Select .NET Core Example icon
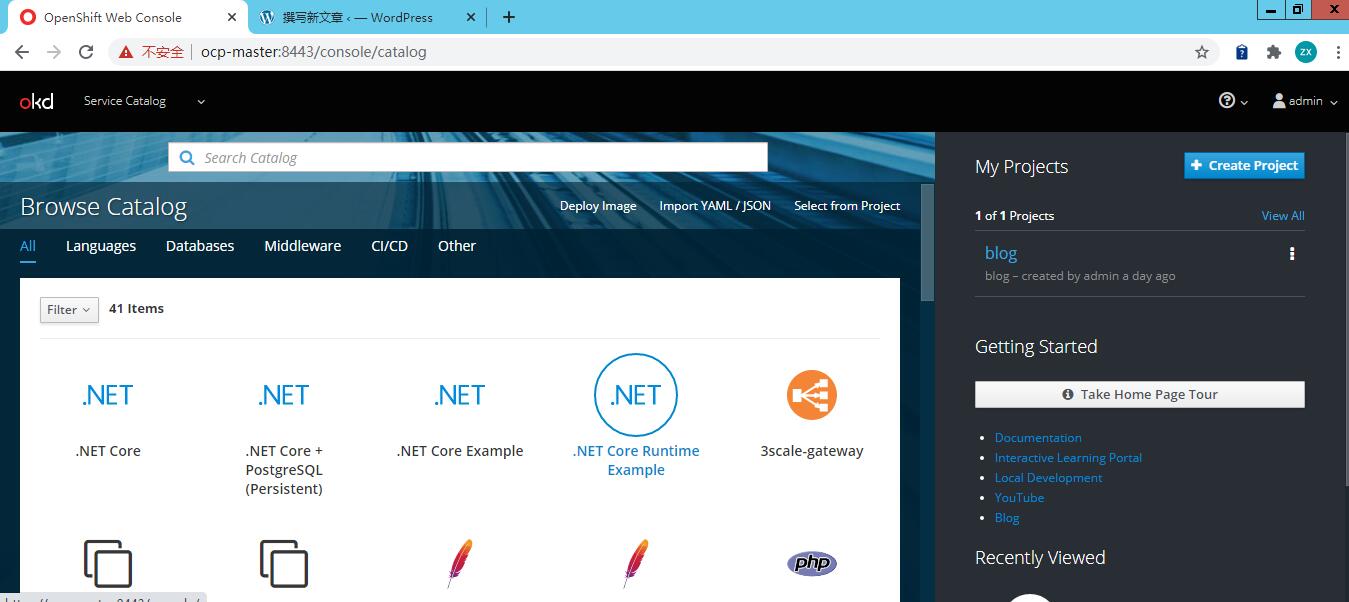 [x=460, y=395]
